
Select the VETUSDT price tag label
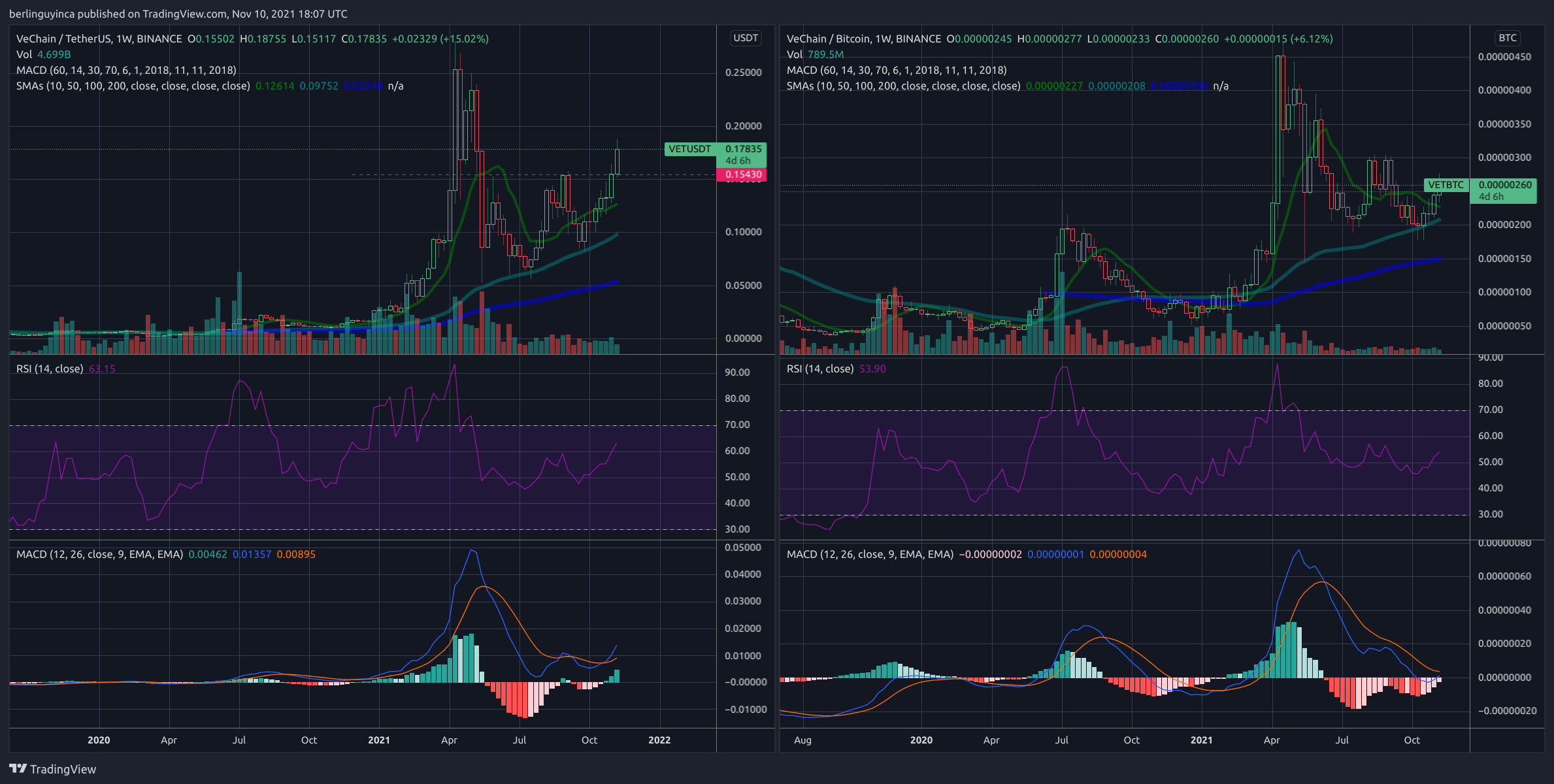click(x=690, y=149)
